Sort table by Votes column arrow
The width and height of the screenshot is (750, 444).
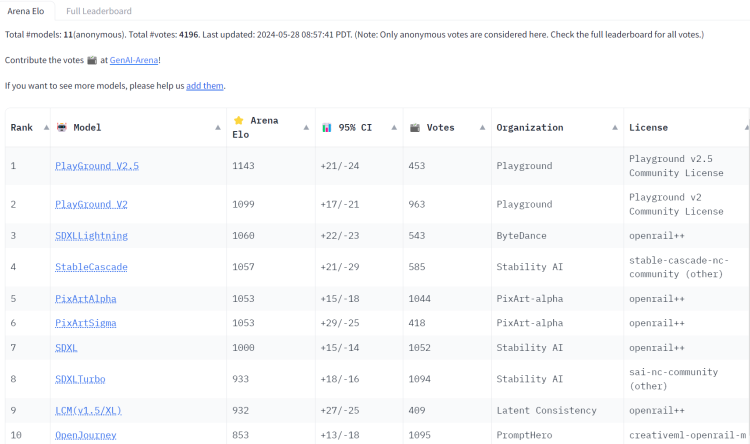pyautogui.click(x=482, y=128)
